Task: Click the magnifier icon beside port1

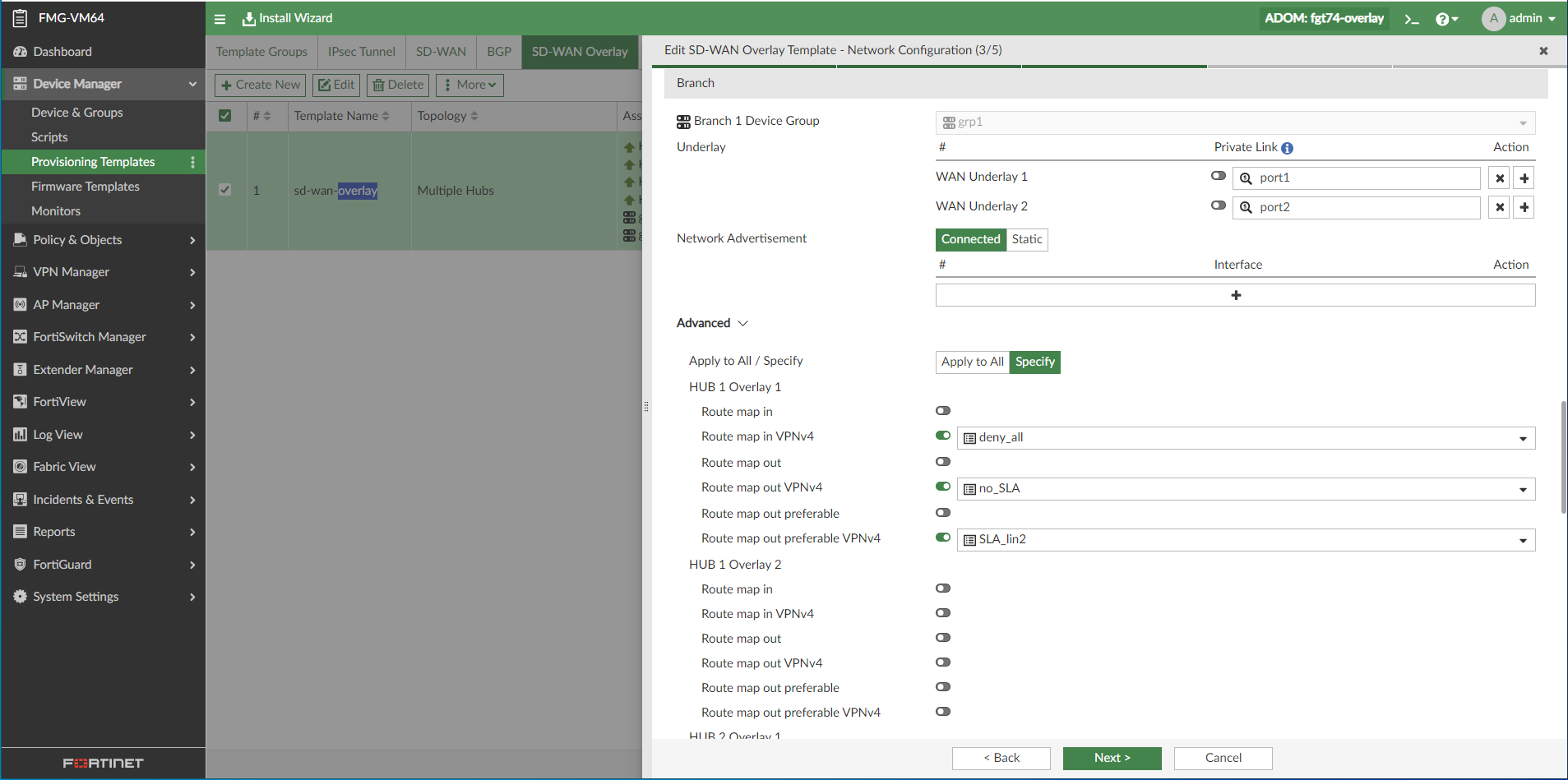Action: 1246,178
